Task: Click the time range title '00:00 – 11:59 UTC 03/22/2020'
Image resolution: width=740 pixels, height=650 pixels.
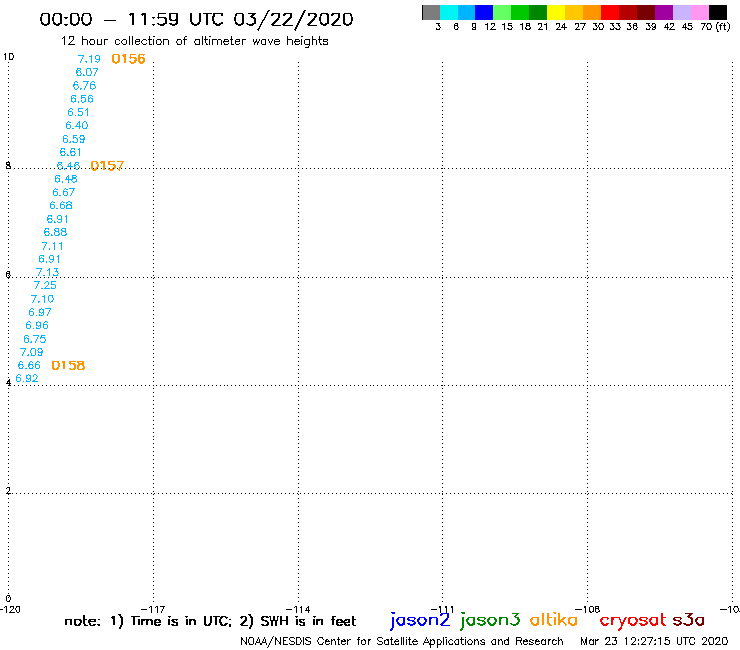Action: point(196,19)
